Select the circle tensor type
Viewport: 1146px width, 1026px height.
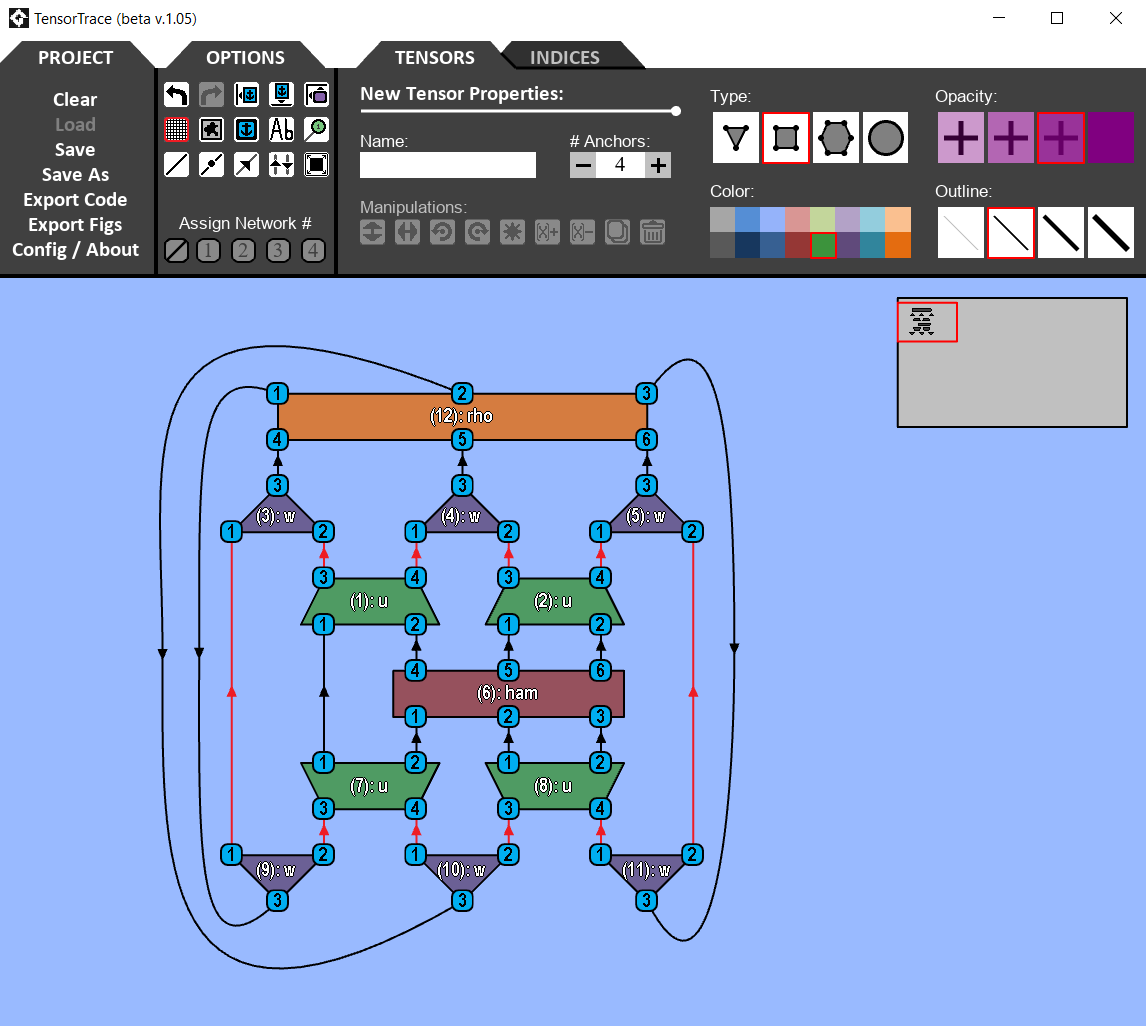[885, 137]
